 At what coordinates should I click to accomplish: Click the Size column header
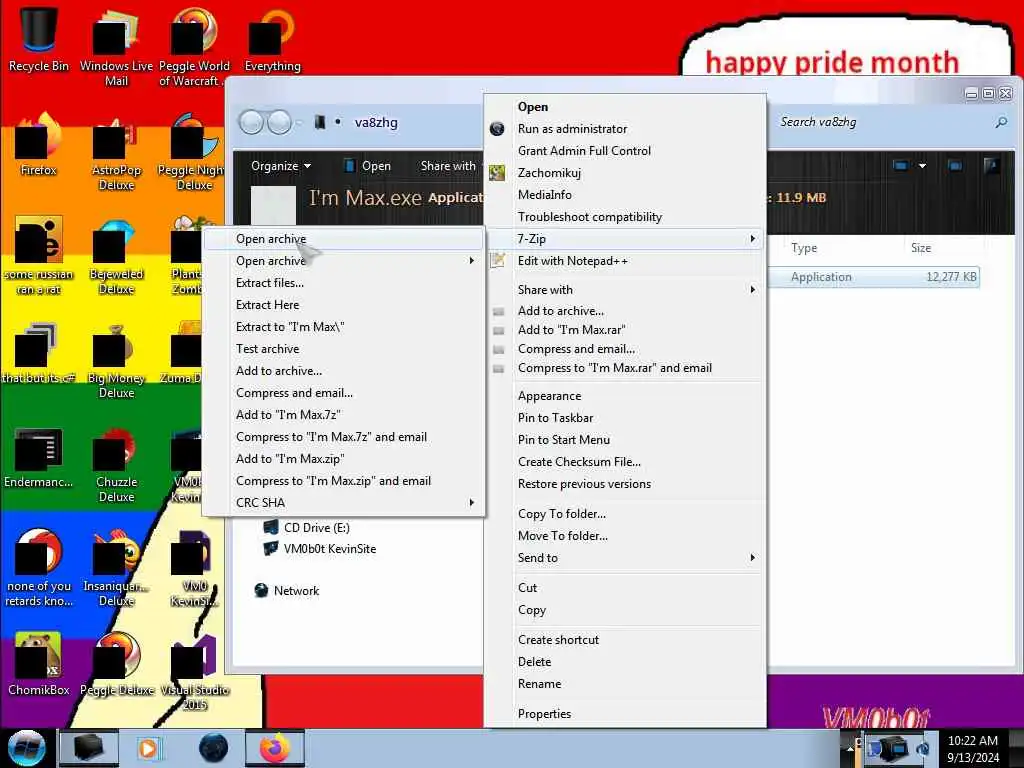click(x=921, y=248)
